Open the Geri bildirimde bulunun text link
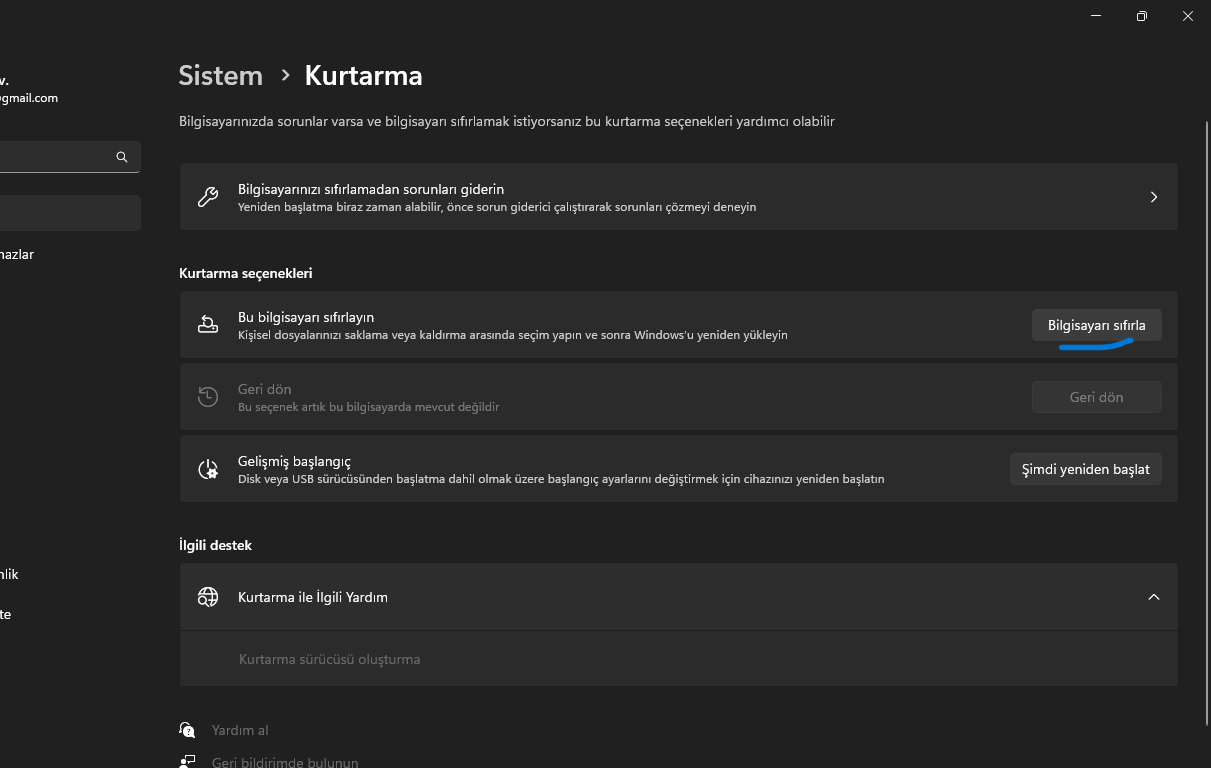1211x768 pixels. [285, 762]
